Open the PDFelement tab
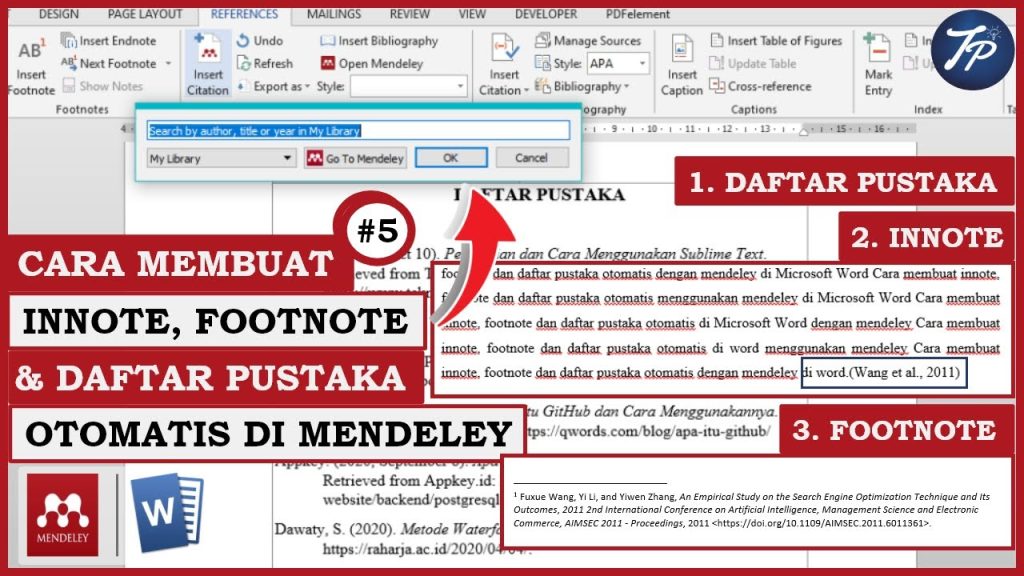Viewport: 1024px width, 576px height. [637, 14]
